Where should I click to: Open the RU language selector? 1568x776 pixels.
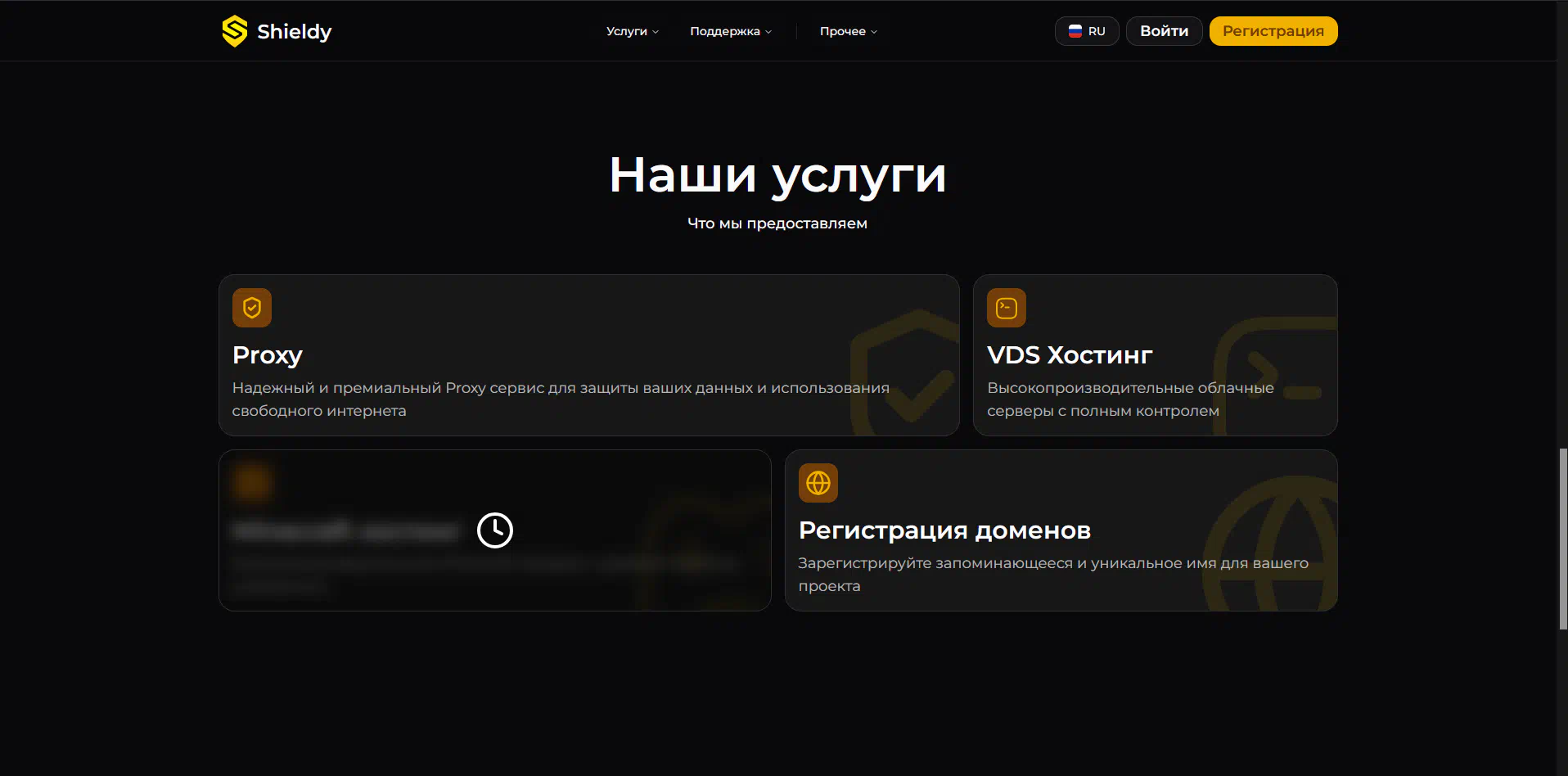1087,31
